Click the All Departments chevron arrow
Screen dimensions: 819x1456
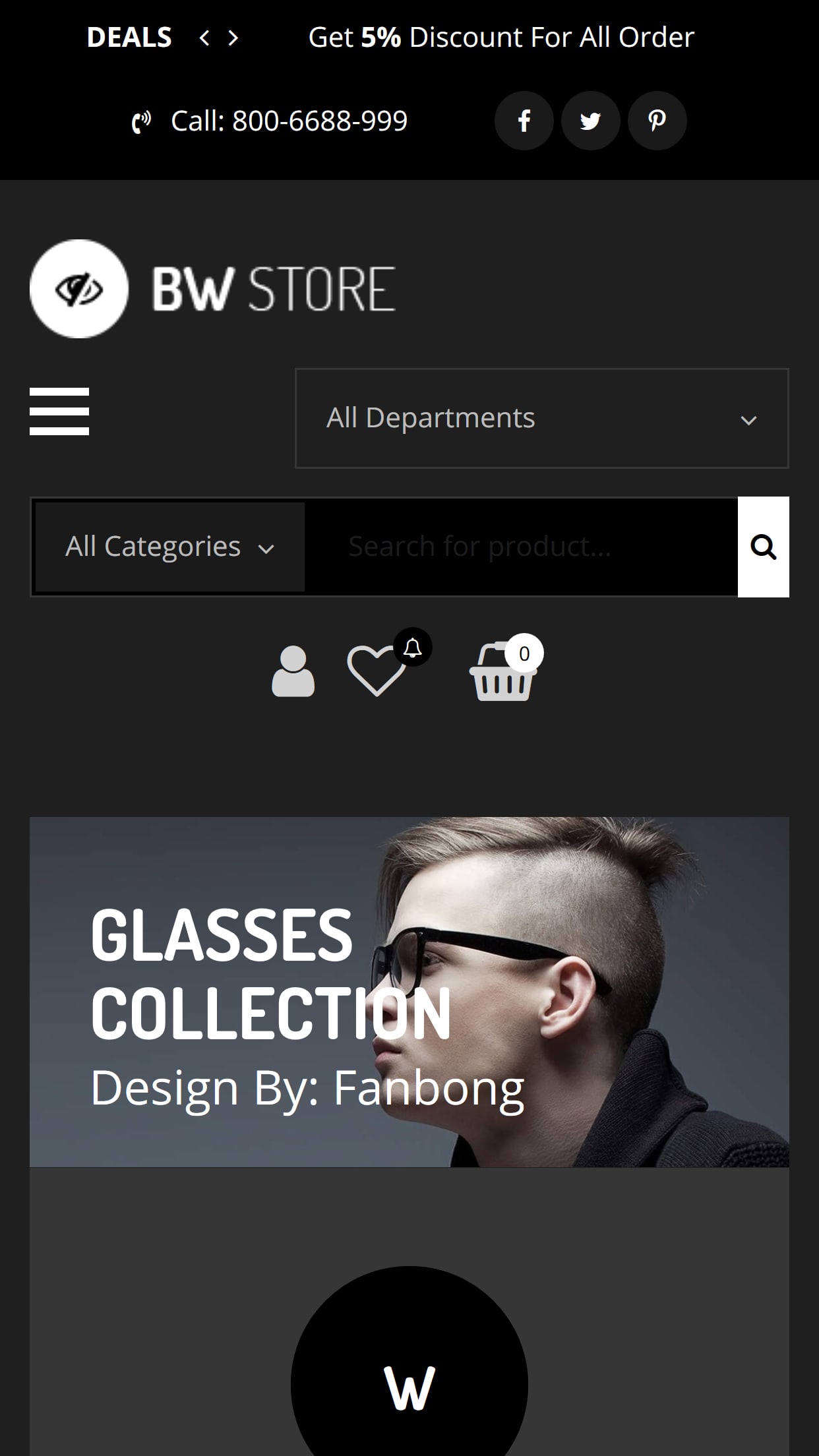[748, 420]
